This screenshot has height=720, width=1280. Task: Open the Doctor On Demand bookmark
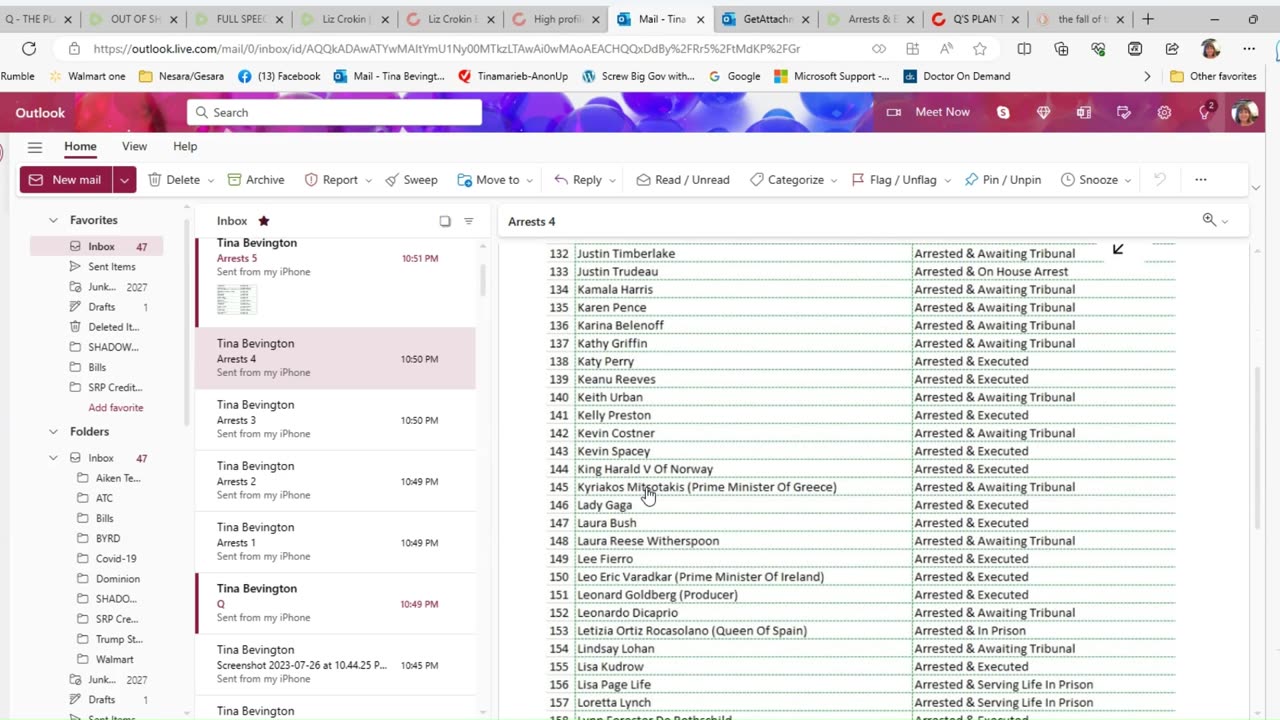click(x=956, y=76)
